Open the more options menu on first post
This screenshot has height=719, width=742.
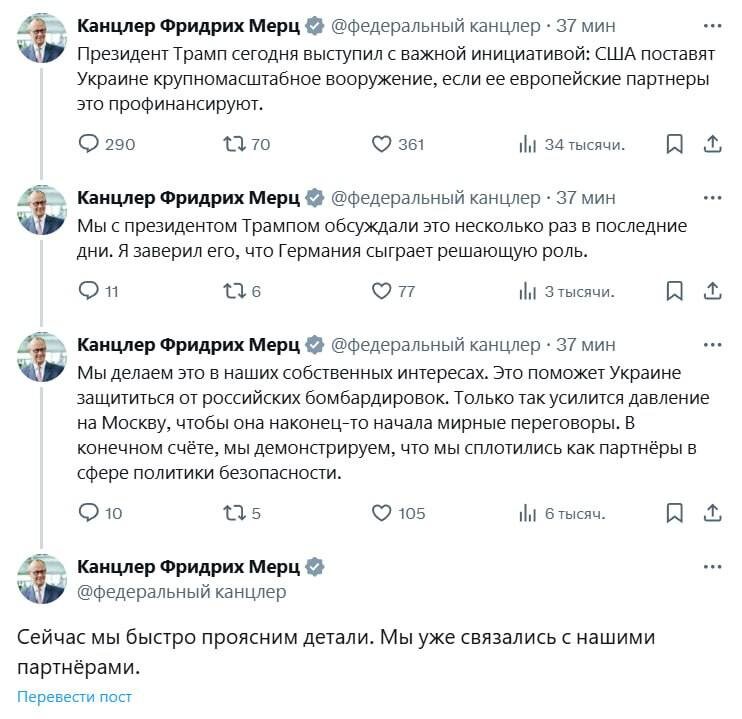(712, 24)
